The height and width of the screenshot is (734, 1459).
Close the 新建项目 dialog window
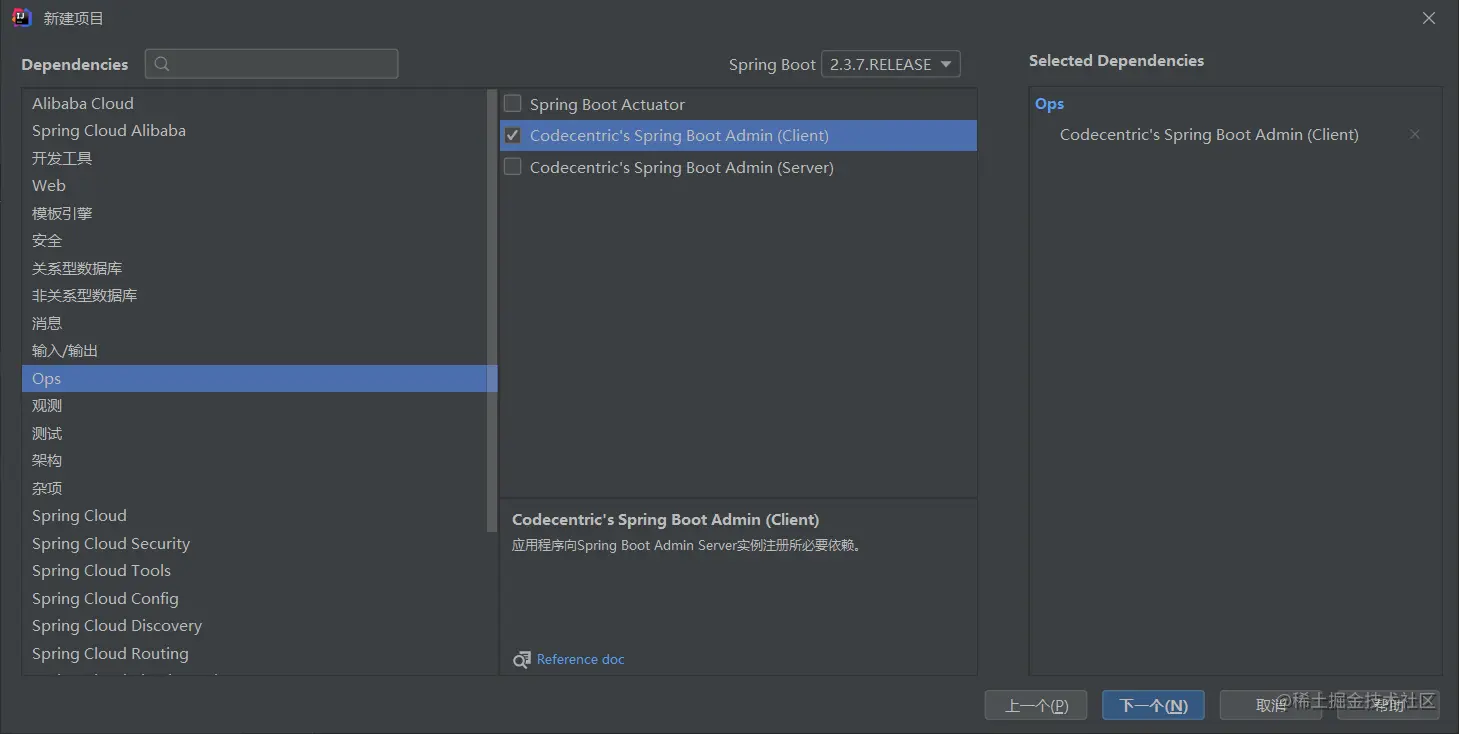(1430, 18)
